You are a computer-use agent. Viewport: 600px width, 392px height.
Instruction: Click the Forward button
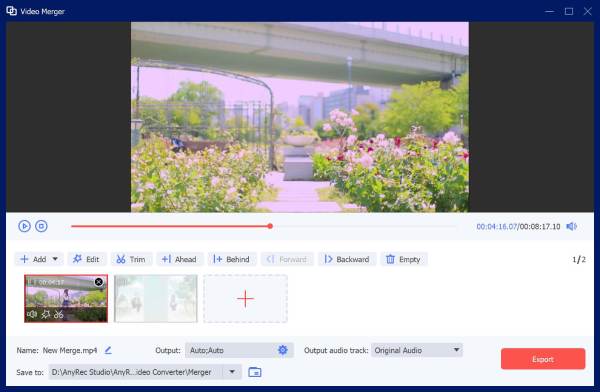click(x=287, y=259)
